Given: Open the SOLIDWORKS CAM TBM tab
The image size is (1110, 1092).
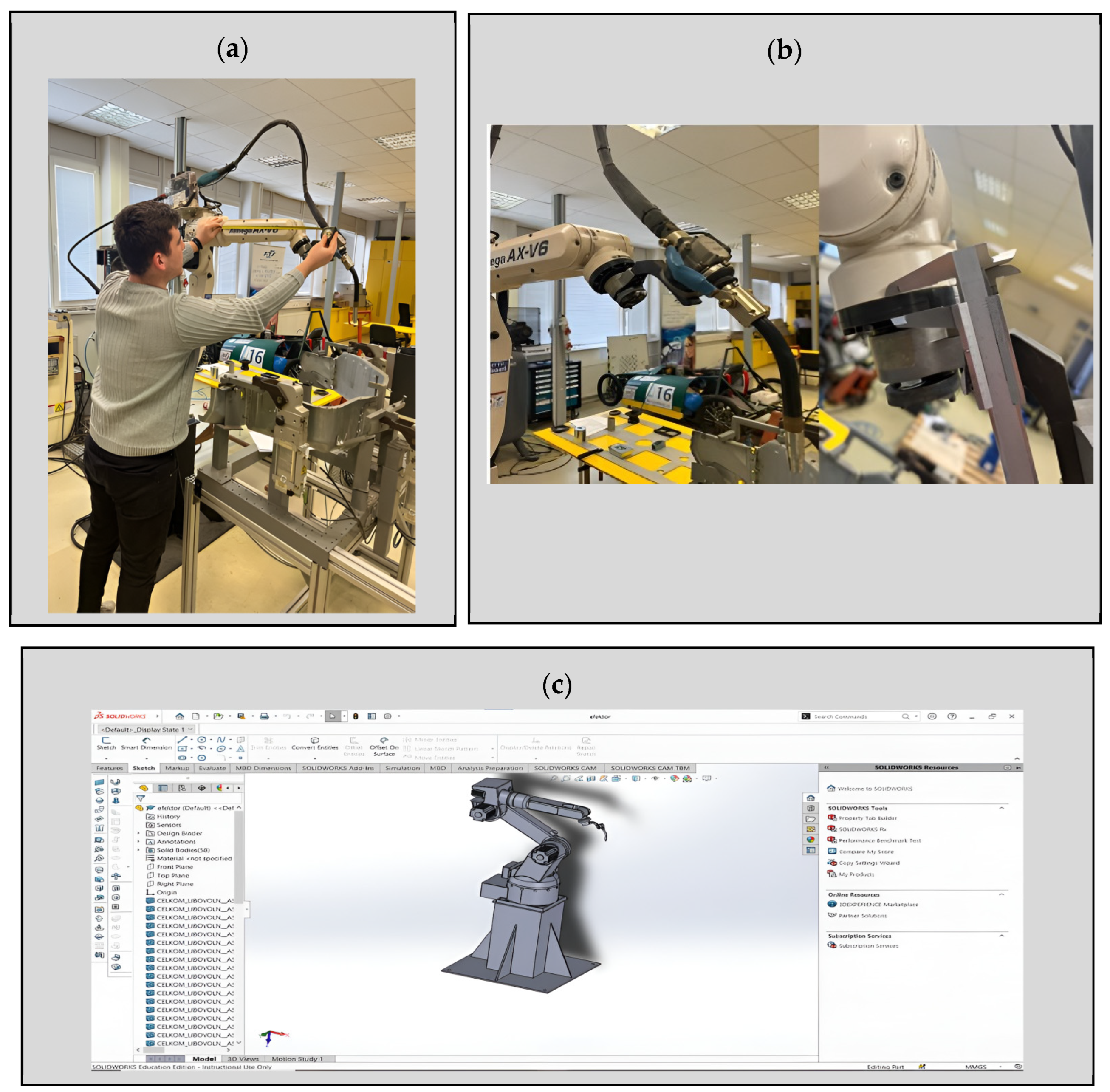Looking at the screenshot, I should 650,768.
